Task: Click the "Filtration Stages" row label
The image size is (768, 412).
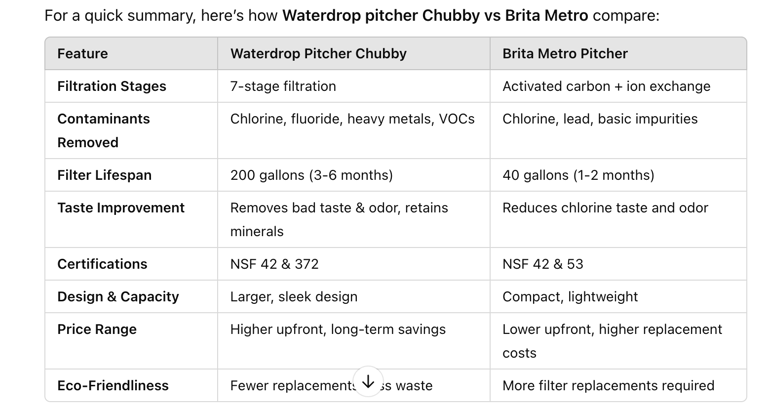Action: pyautogui.click(x=111, y=86)
